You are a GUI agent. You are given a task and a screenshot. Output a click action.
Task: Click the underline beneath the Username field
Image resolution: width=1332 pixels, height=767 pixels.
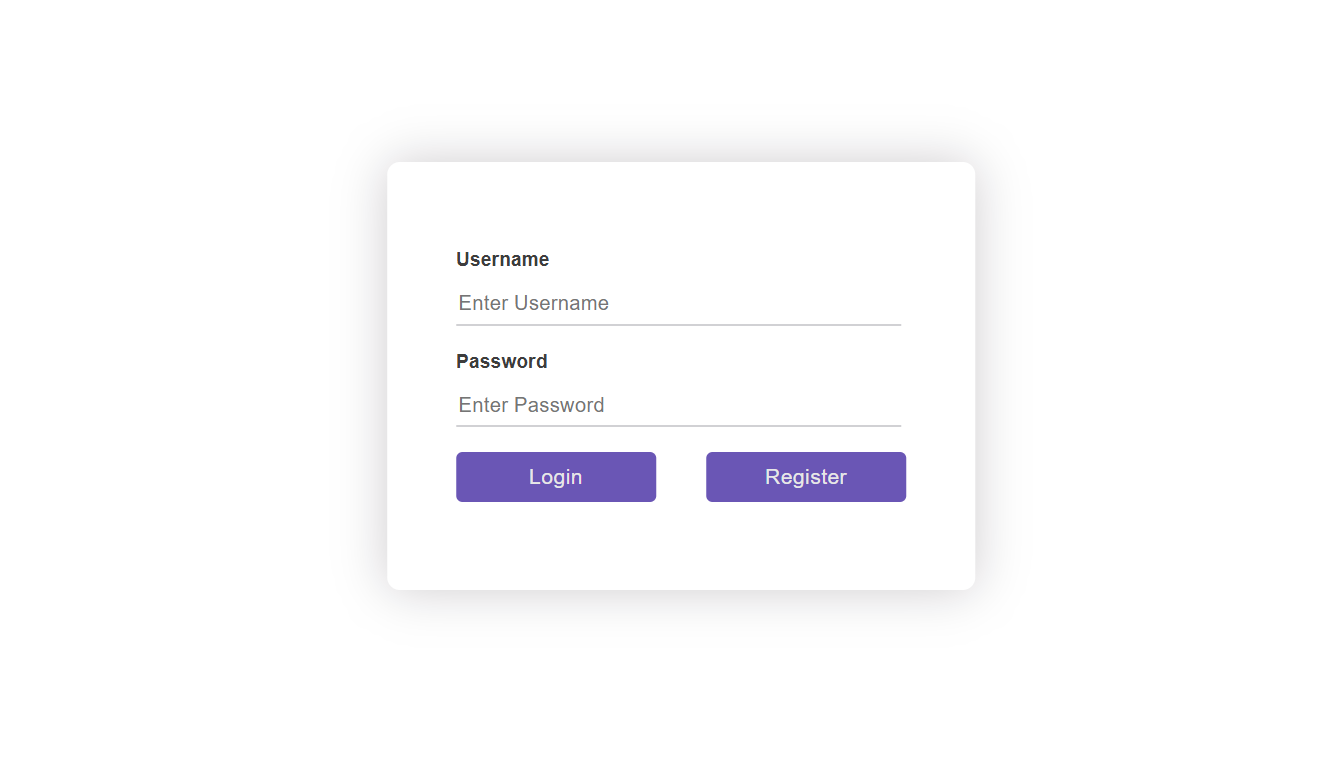click(678, 325)
